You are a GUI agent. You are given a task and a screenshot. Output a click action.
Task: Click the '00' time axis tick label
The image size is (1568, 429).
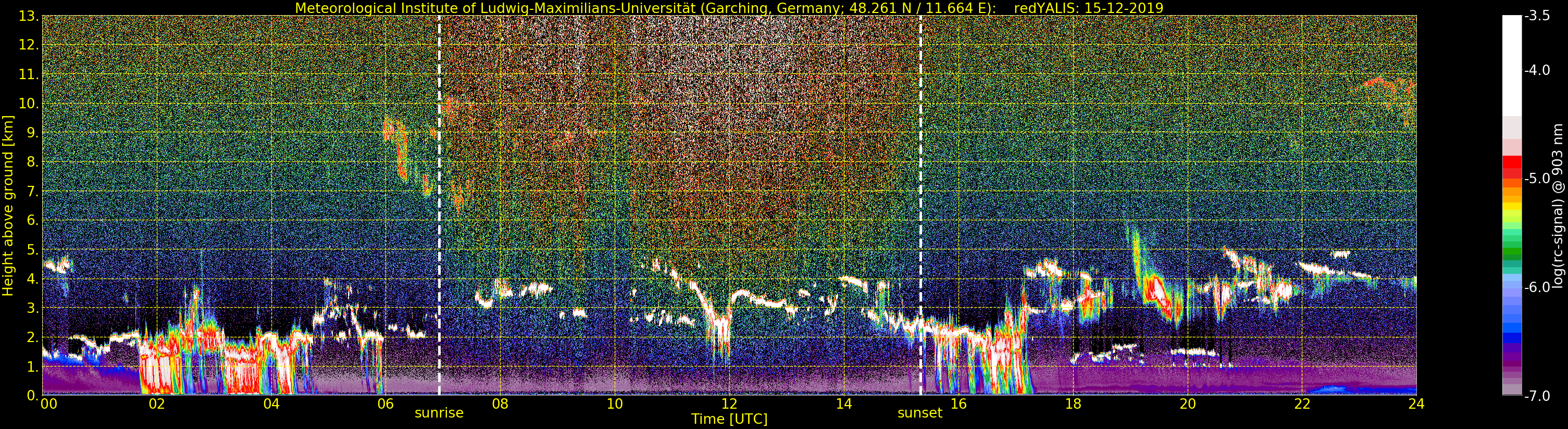click(48, 403)
